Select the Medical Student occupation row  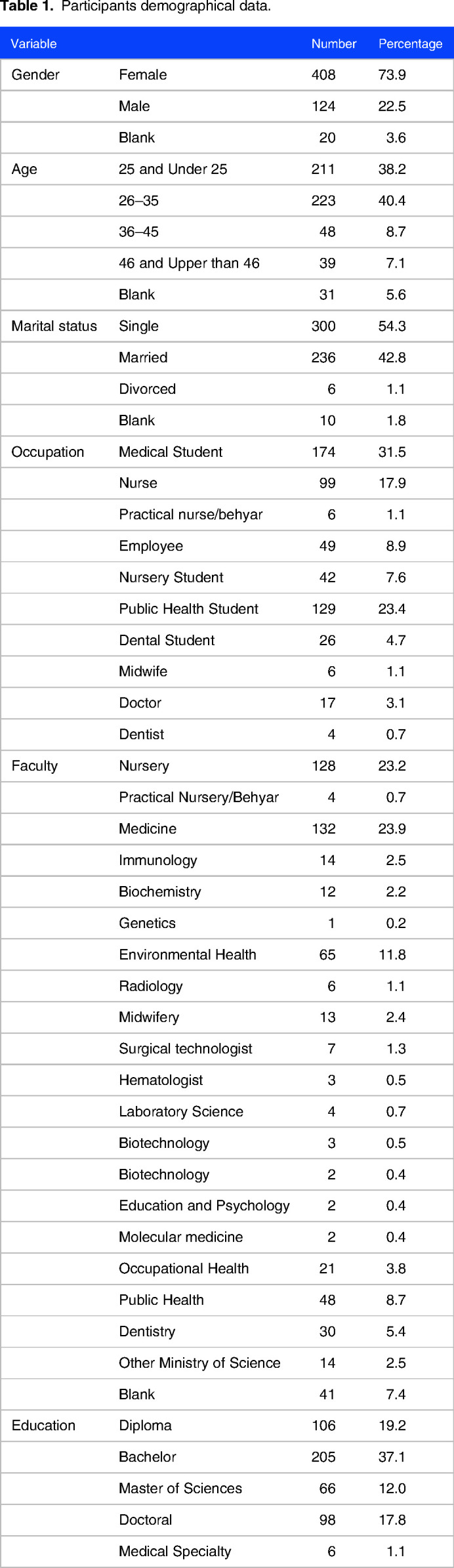tap(227, 452)
